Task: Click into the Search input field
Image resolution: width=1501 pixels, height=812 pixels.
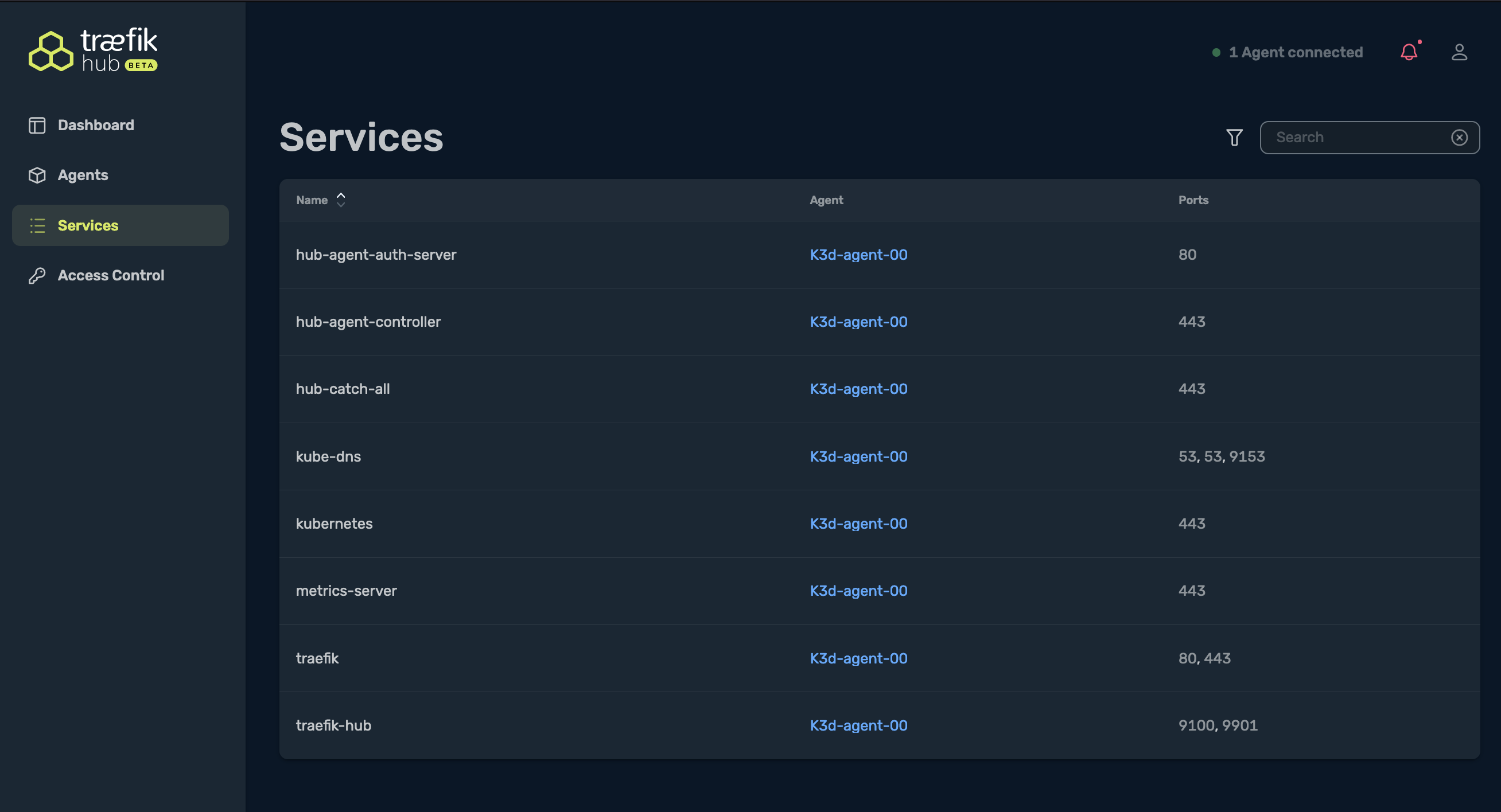Action: pyautogui.click(x=1358, y=138)
